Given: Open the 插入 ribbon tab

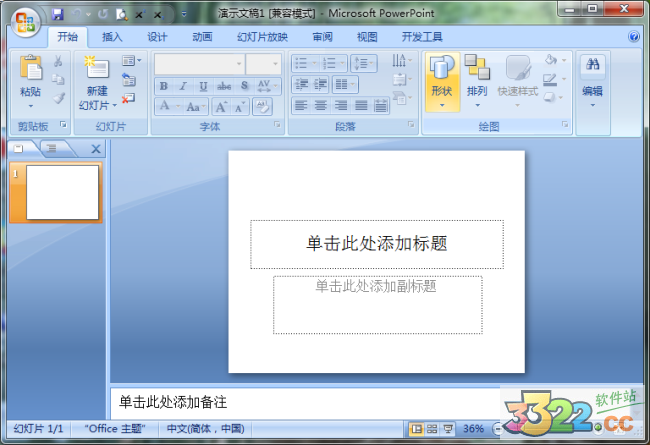Looking at the screenshot, I should click(112, 37).
